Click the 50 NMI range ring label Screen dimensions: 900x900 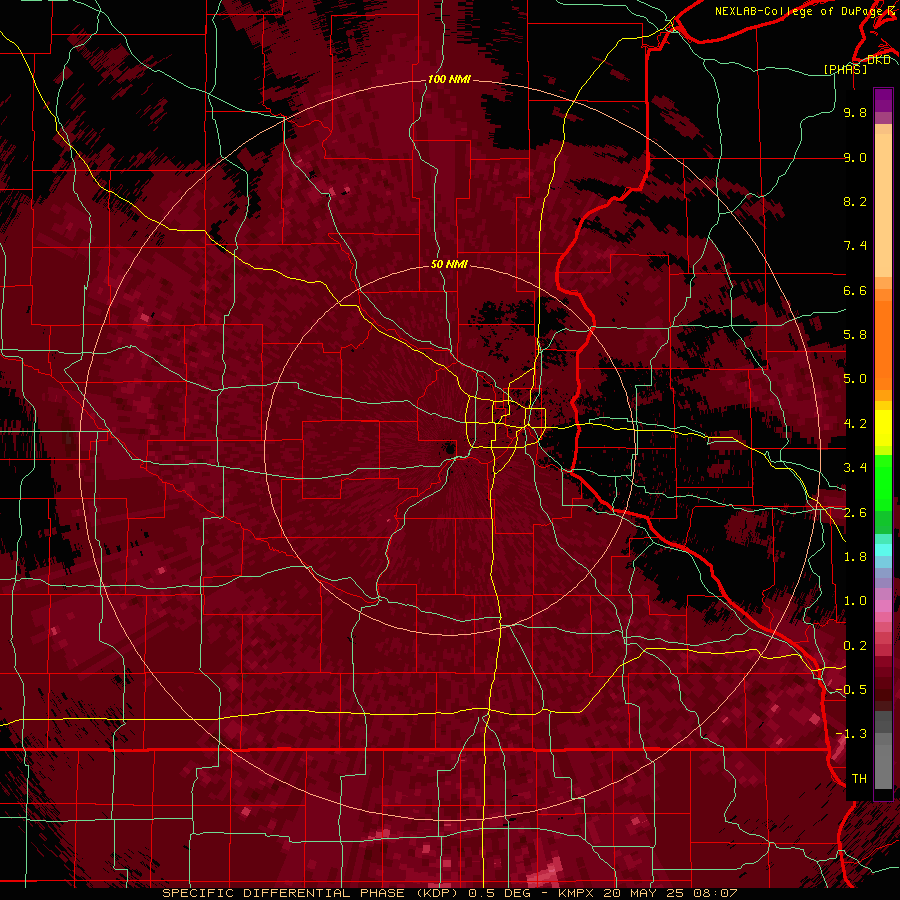point(449,264)
